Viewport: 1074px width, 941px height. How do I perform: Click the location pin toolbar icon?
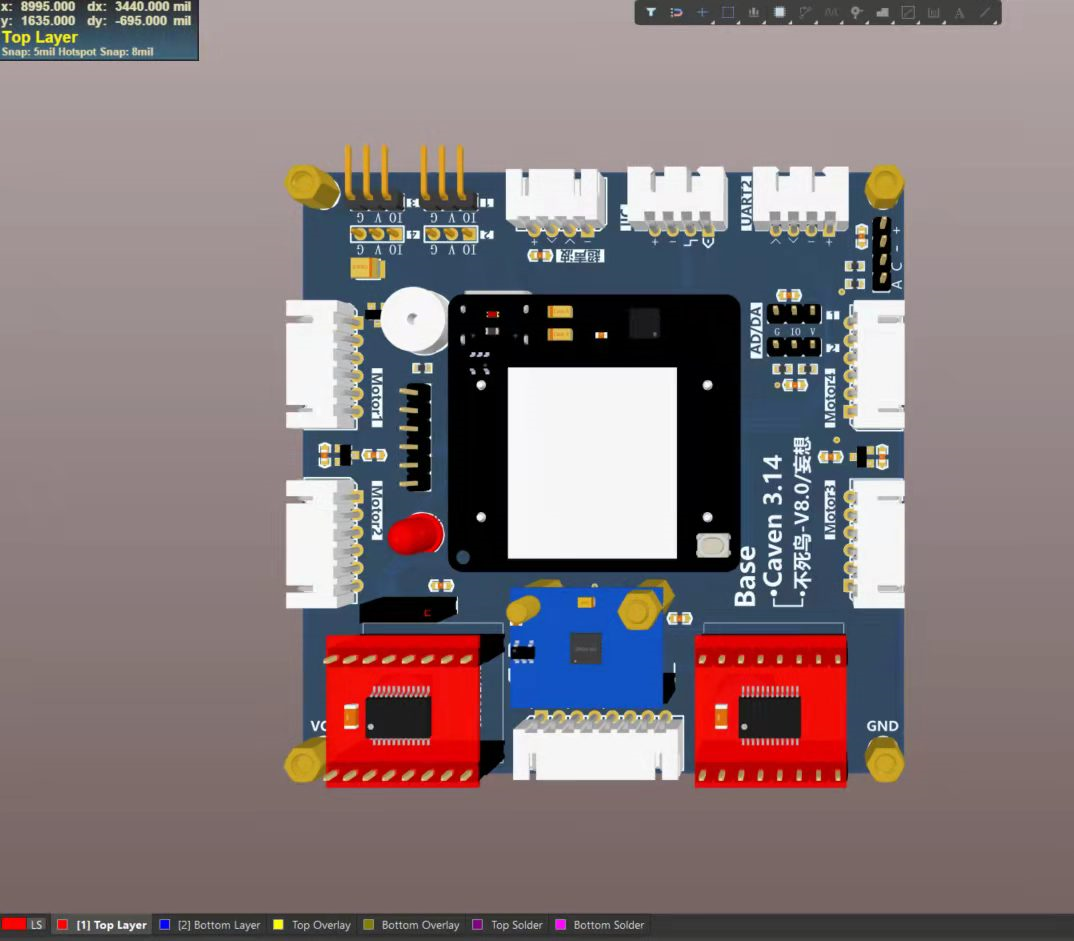[855, 13]
